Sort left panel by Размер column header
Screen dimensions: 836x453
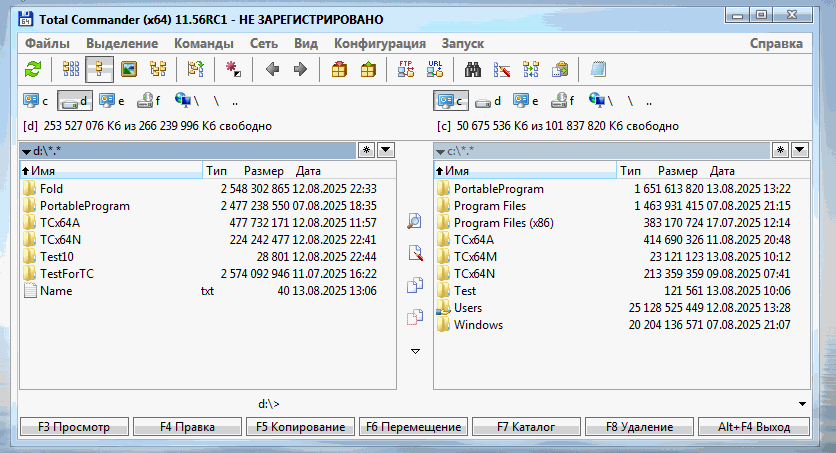coord(264,171)
